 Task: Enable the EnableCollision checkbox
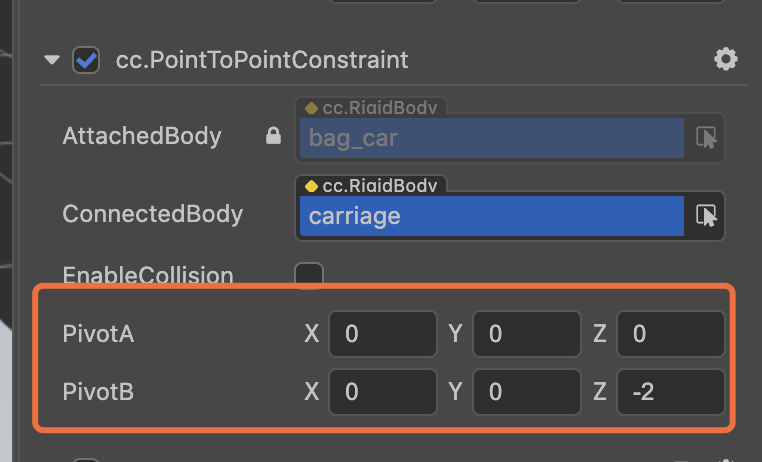(309, 275)
